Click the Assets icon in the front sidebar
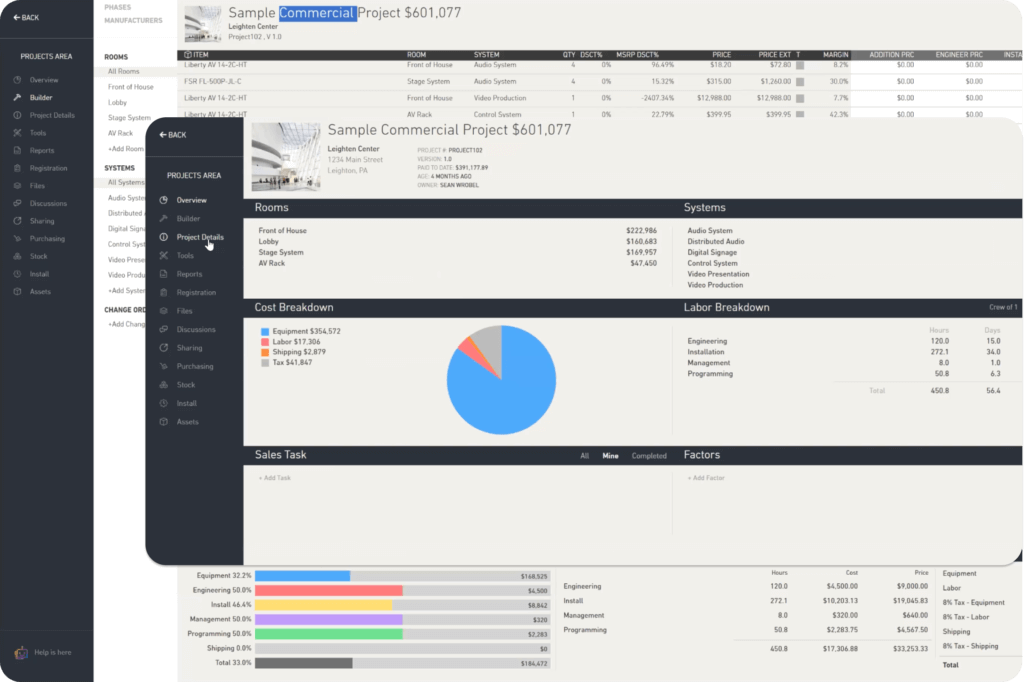This screenshot has width=1024, height=682. (x=164, y=422)
